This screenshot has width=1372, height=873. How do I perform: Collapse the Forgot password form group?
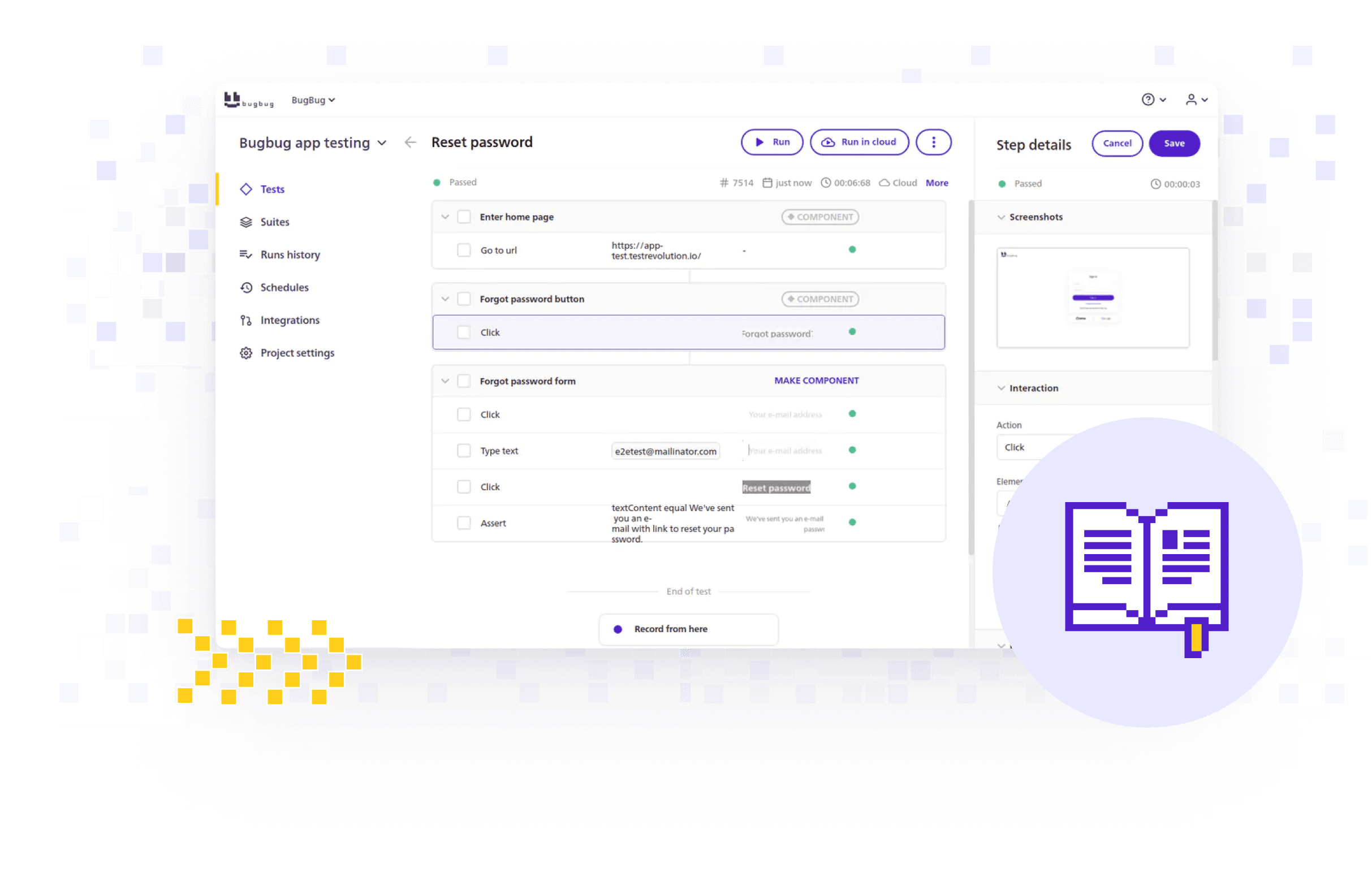pos(445,381)
